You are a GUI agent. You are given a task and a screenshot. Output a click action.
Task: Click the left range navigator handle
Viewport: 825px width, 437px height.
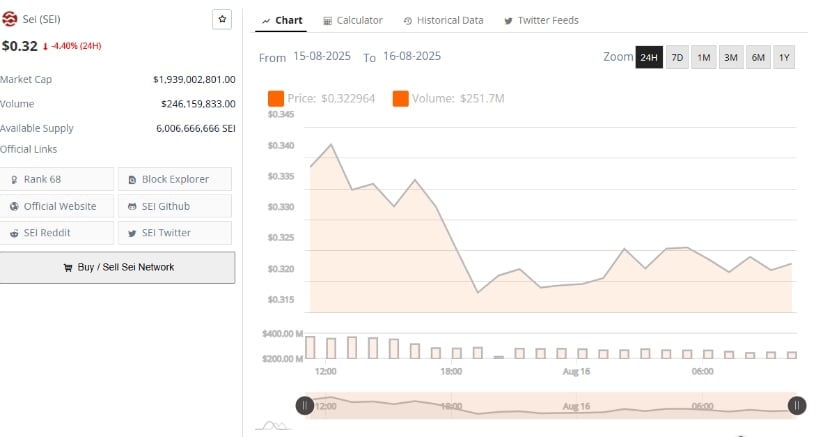point(305,405)
